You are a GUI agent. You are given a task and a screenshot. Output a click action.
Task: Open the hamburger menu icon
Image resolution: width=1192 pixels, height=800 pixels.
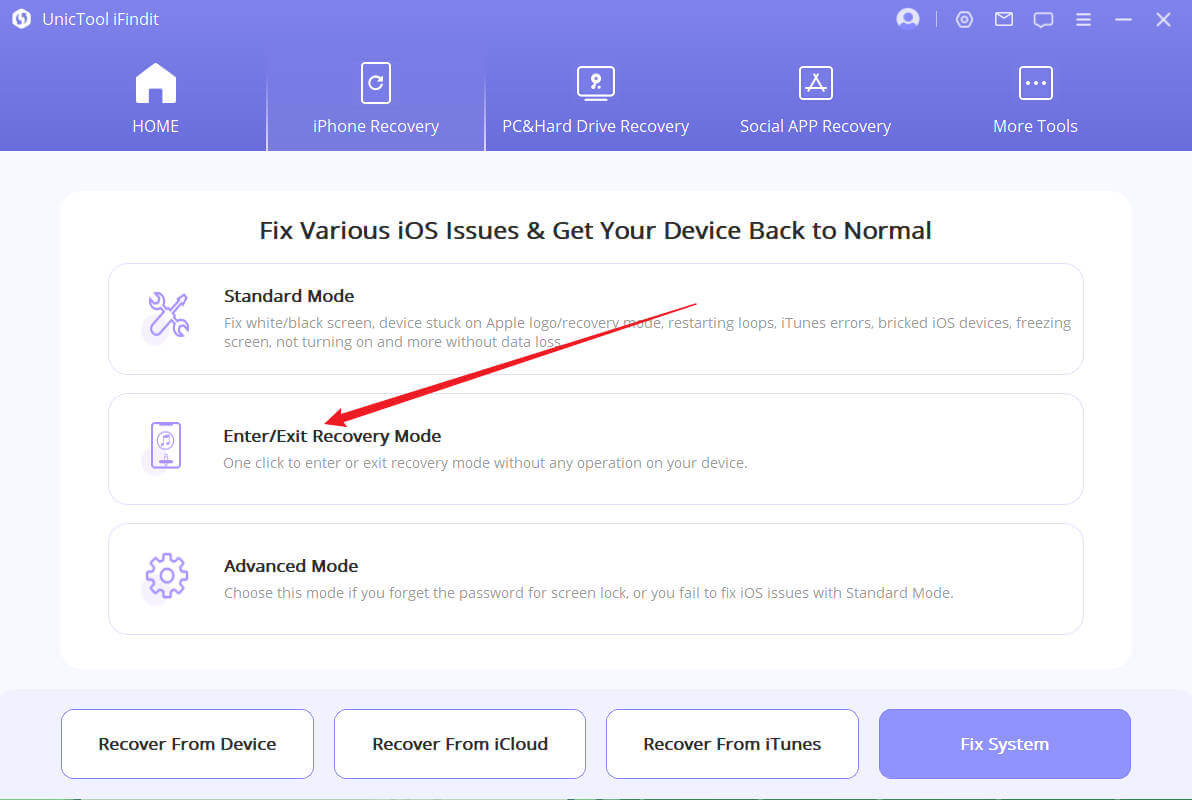pyautogui.click(x=1083, y=19)
